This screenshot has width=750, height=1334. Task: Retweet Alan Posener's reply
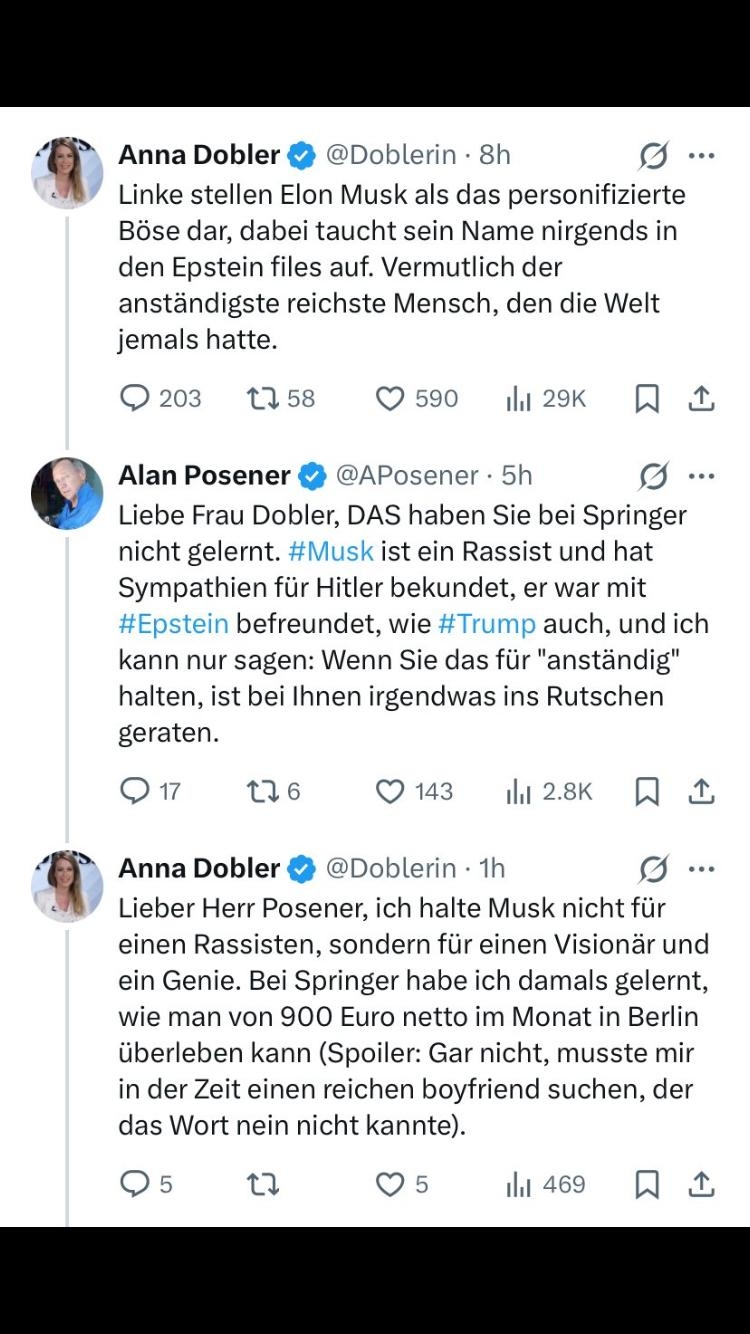pyautogui.click(x=263, y=791)
